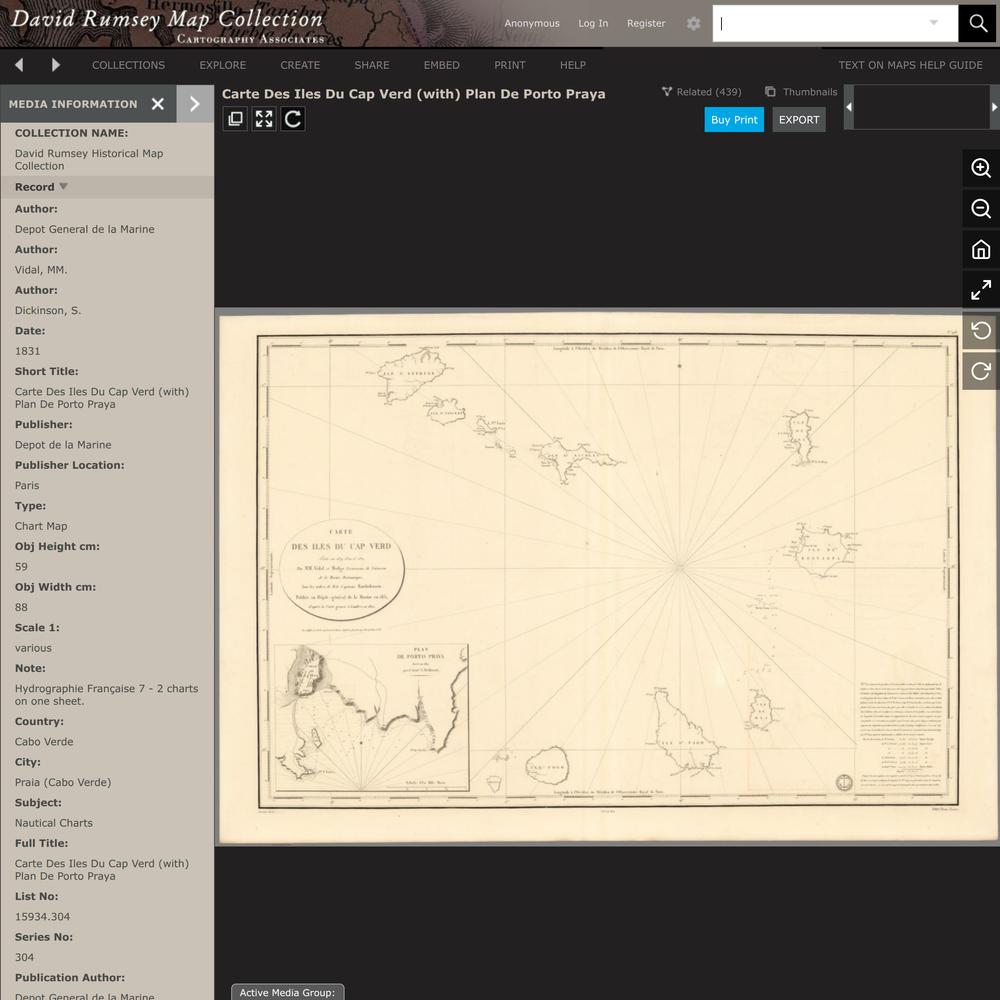Click the Export button

(x=799, y=120)
